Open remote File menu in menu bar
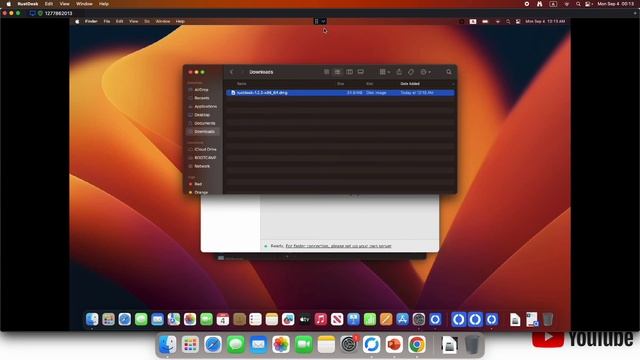The height and width of the screenshot is (360, 640). (x=107, y=21)
